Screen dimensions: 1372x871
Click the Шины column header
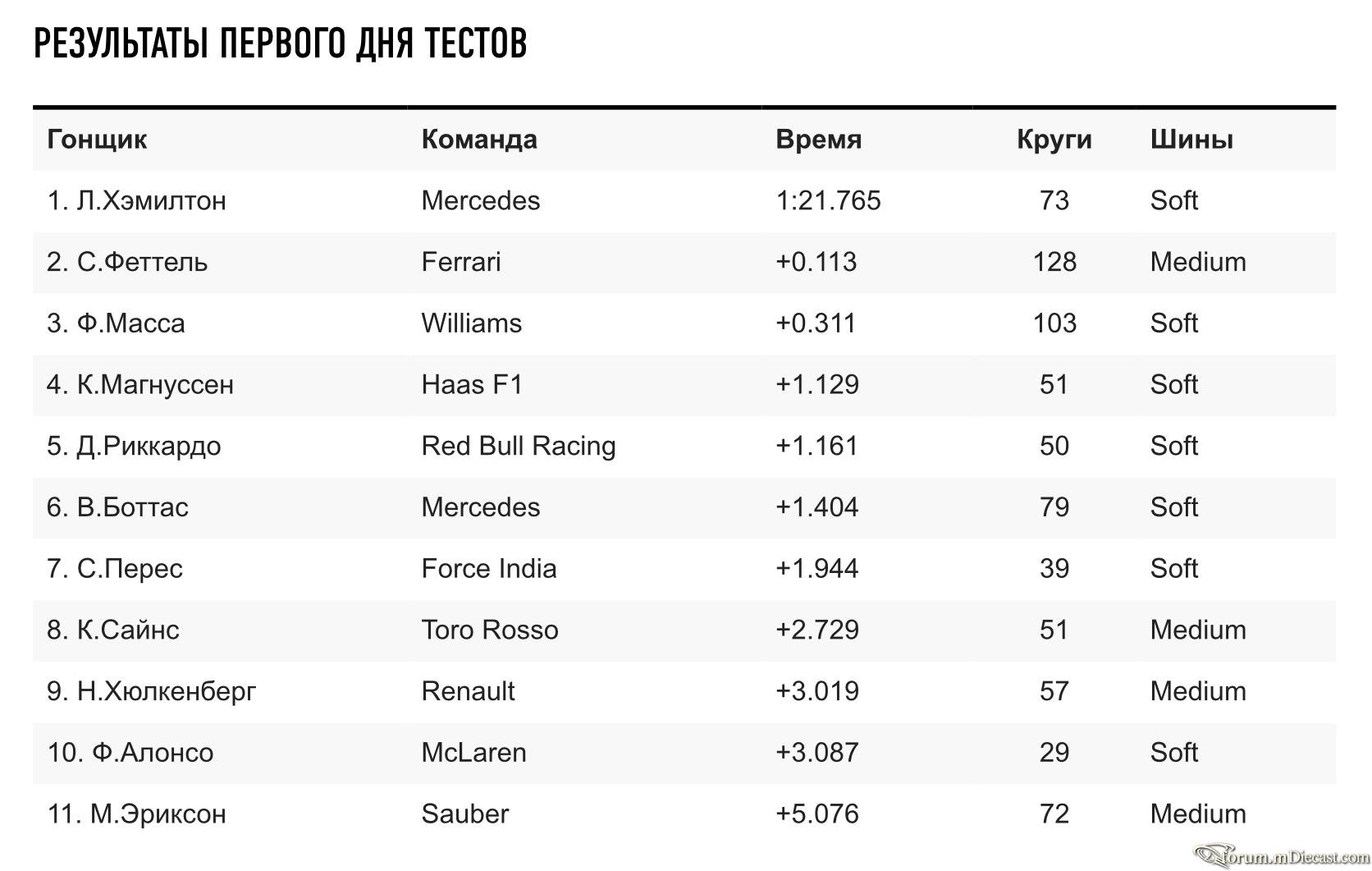coord(1191,140)
